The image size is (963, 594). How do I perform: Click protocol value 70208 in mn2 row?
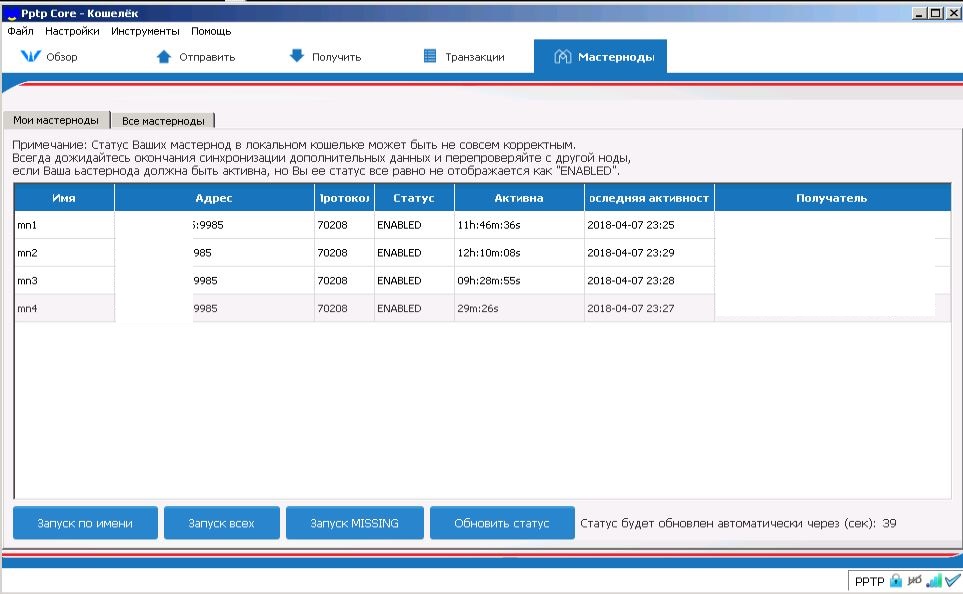pos(332,252)
